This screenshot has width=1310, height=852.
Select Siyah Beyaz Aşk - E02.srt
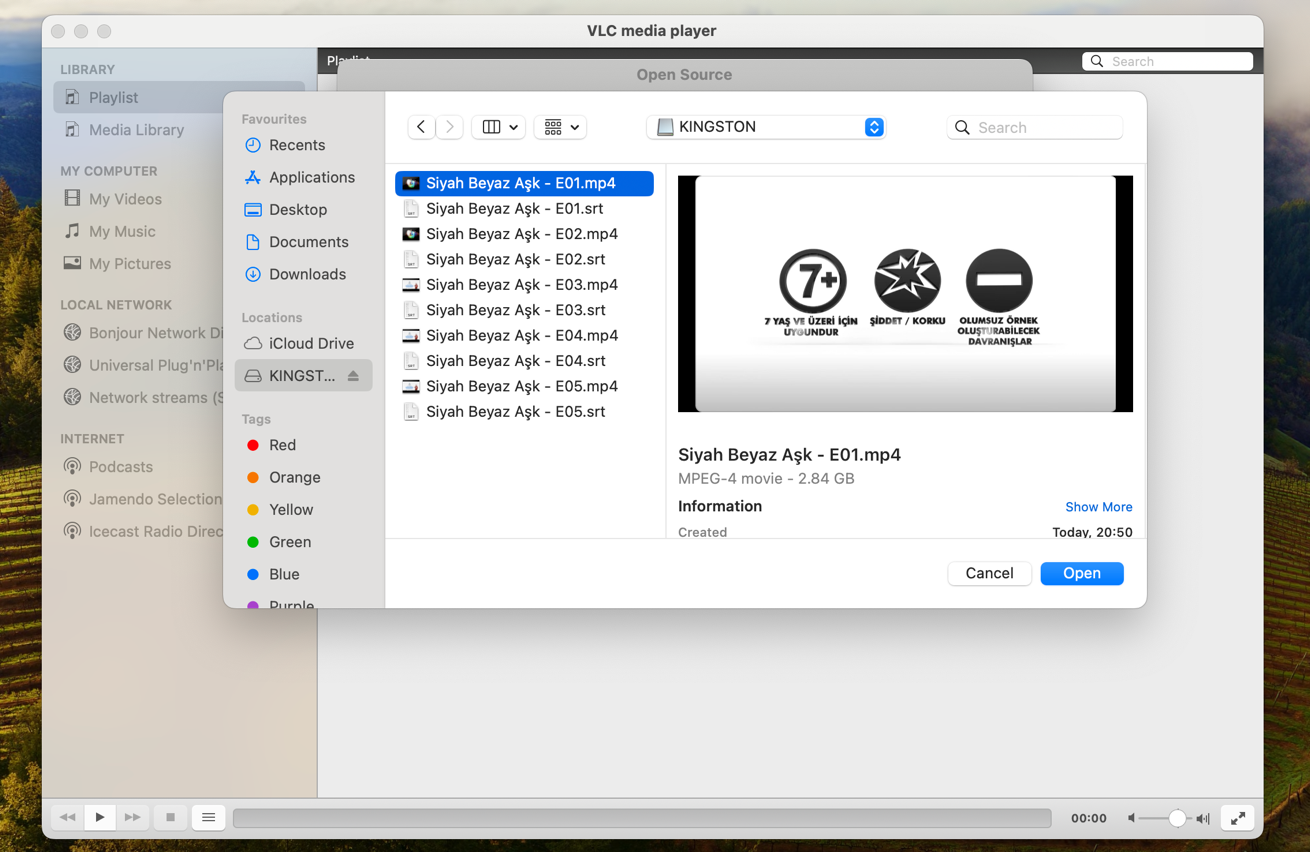tap(524, 259)
